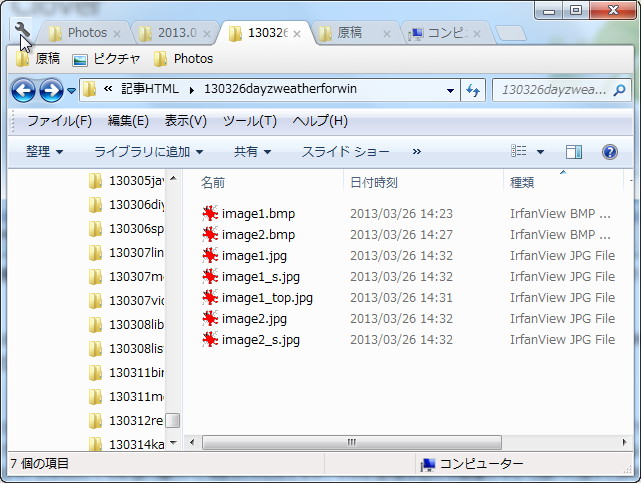Refresh the current folder view
The image size is (641, 483).
click(473, 90)
